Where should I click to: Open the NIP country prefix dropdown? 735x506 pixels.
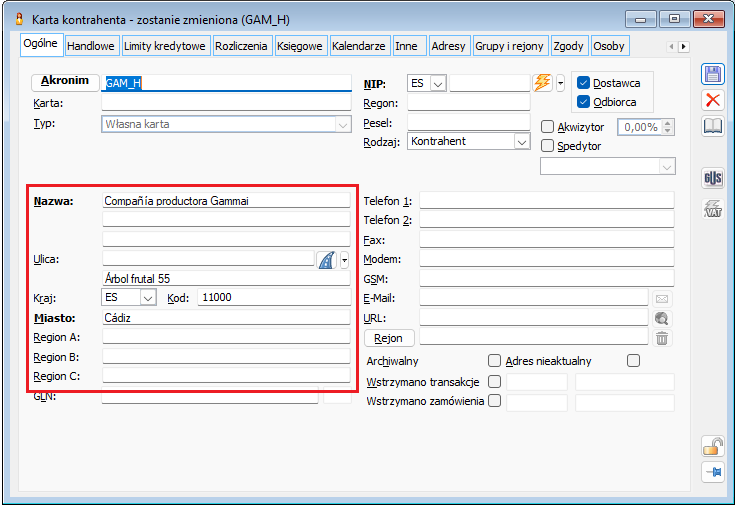(437, 83)
